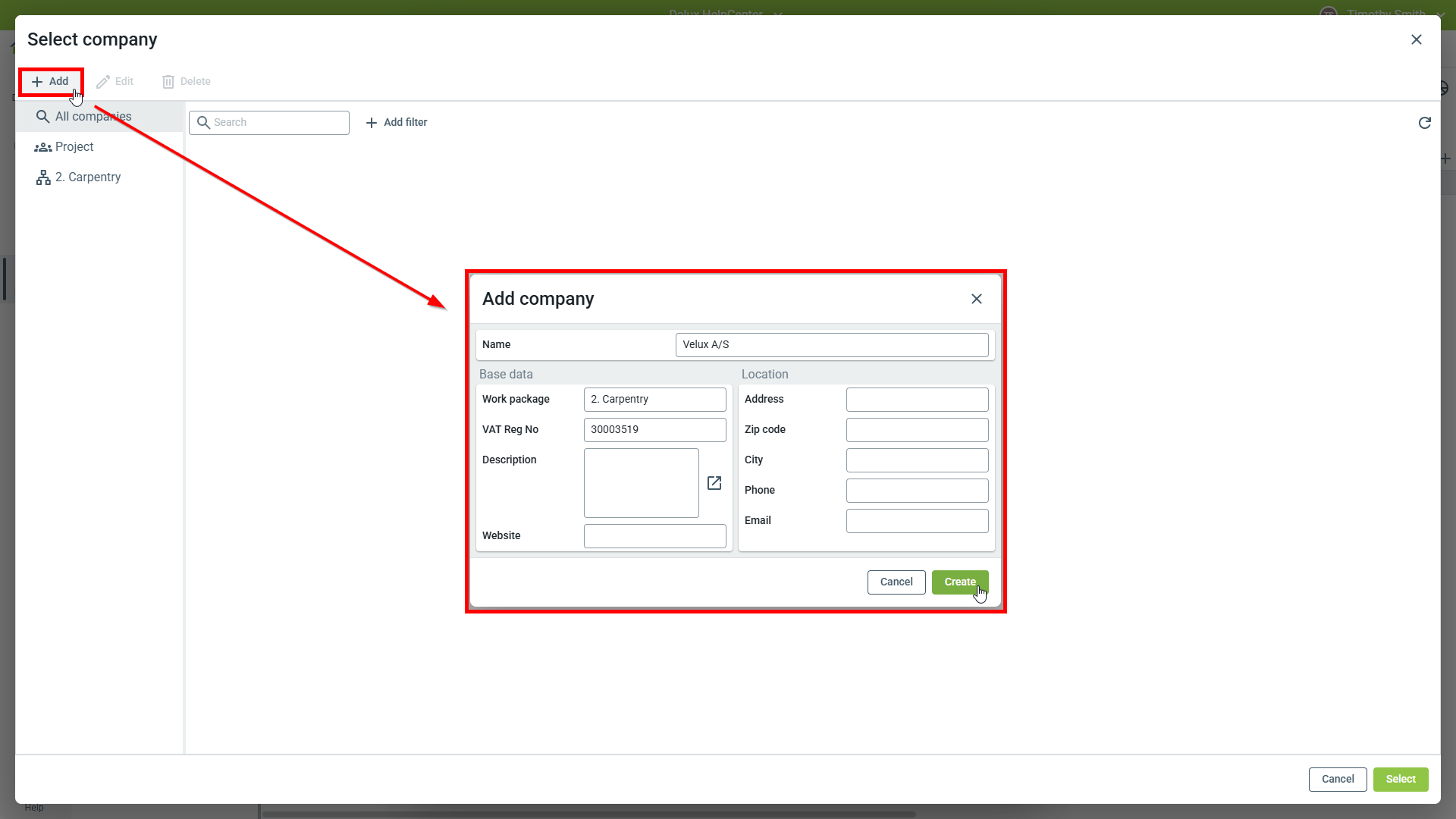Select 2. Carpentry work package in sidebar
The height and width of the screenshot is (819, 1456).
click(x=87, y=177)
